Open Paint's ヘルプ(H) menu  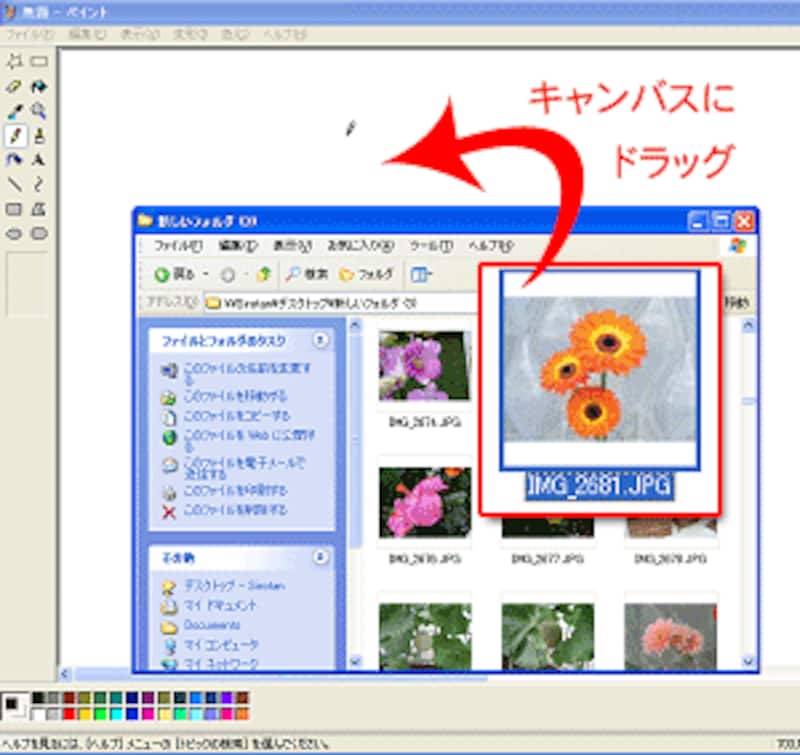(285, 35)
